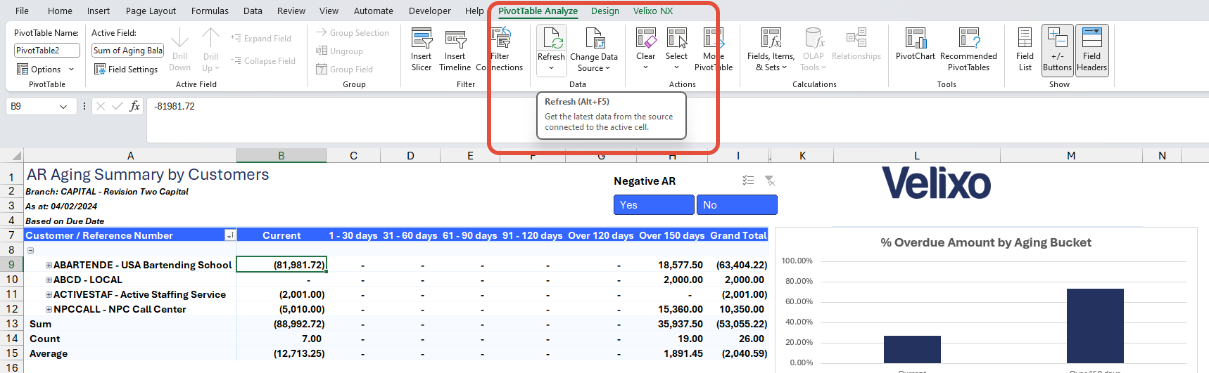Screen dimensions: 1209x373
Task: Click the AR Aging Summary by Customers title
Action: click(x=147, y=174)
